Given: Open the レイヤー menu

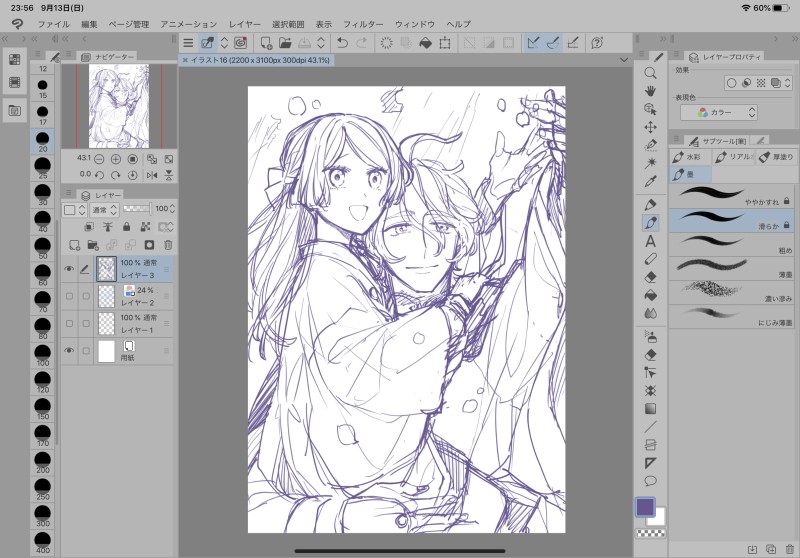Looking at the screenshot, I should click(x=244, y=24).
